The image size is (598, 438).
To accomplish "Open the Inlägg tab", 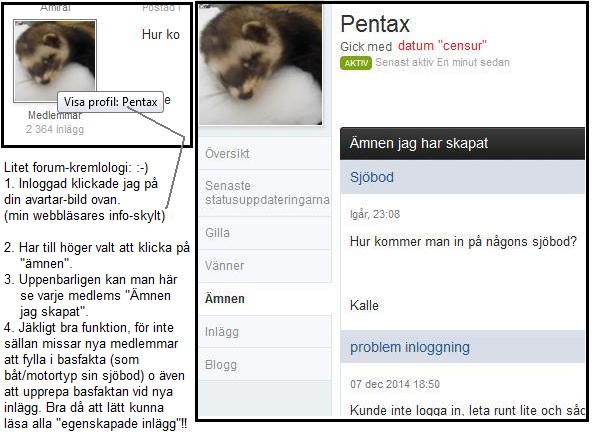I will (x=222, y=332).
